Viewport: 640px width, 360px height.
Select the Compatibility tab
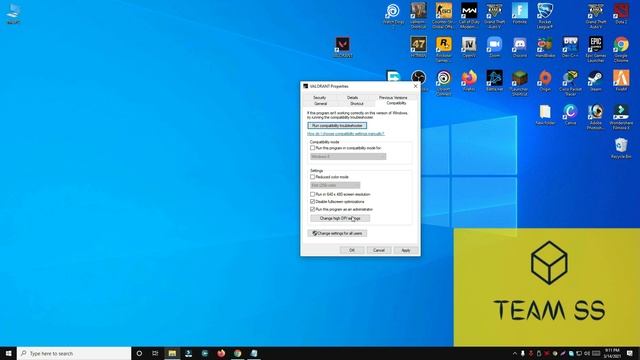point(396,103)
